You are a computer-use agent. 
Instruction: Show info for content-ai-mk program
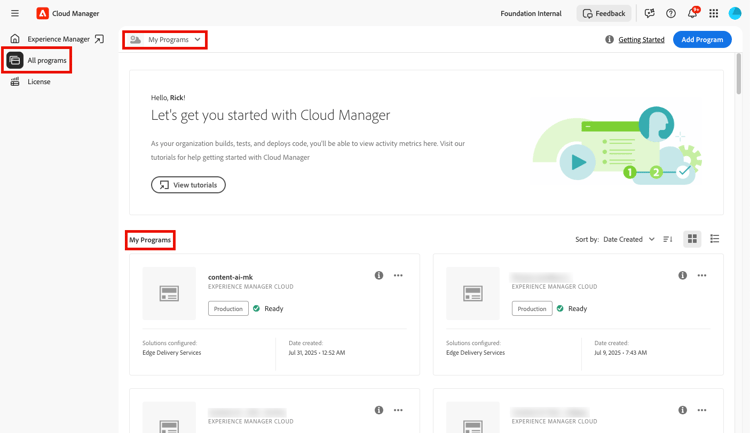[x=379, y=275]
